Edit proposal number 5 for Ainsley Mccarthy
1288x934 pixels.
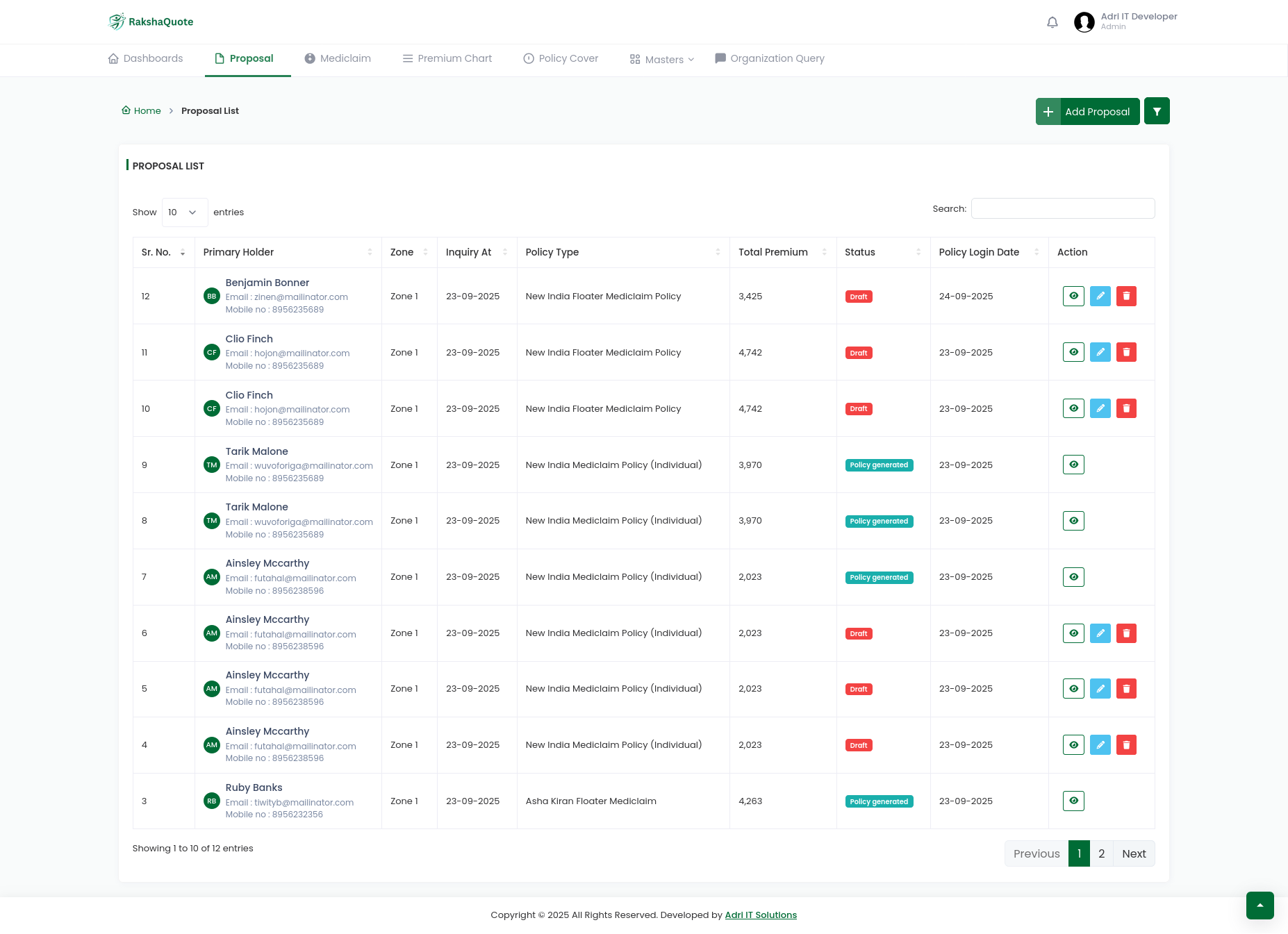coord(1100,688)
